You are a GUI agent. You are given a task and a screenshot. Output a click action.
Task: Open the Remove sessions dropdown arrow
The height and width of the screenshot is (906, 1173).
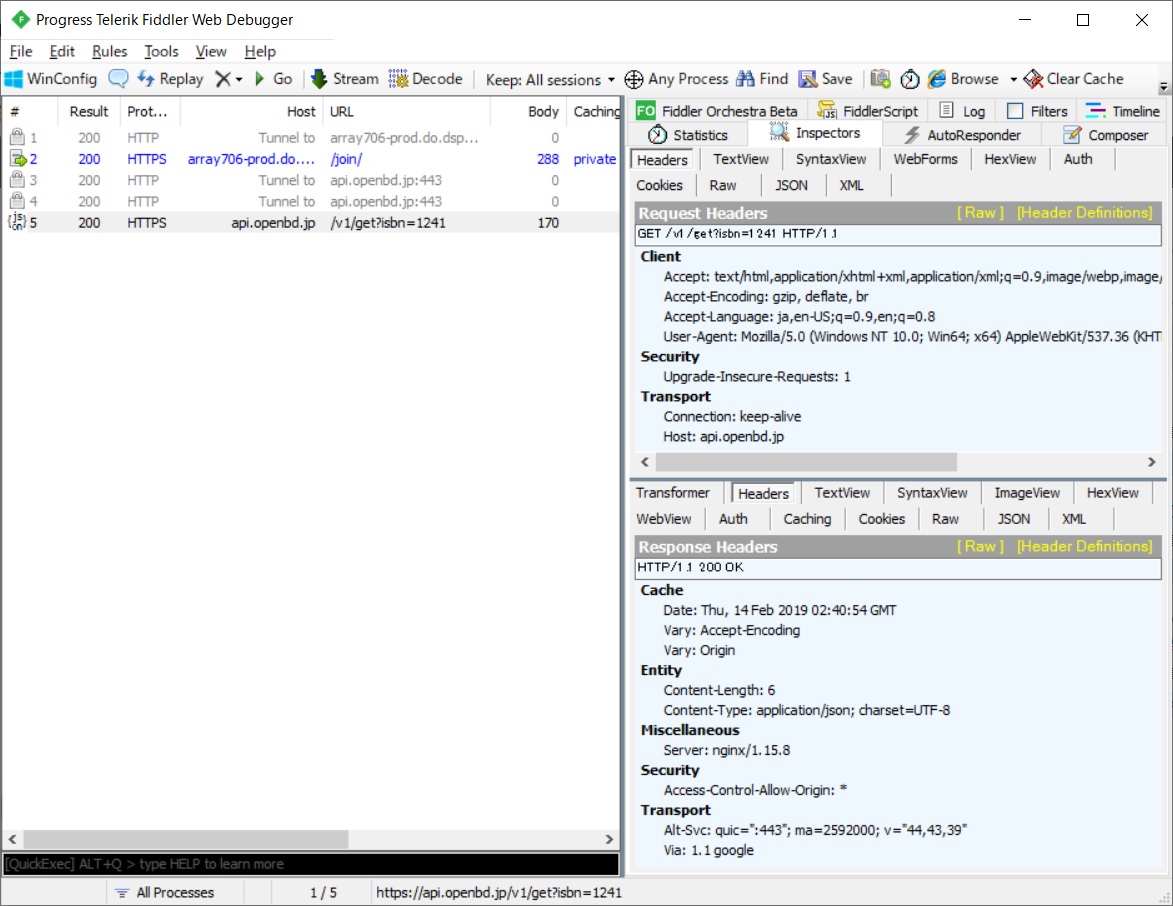[x=239, y=79]
